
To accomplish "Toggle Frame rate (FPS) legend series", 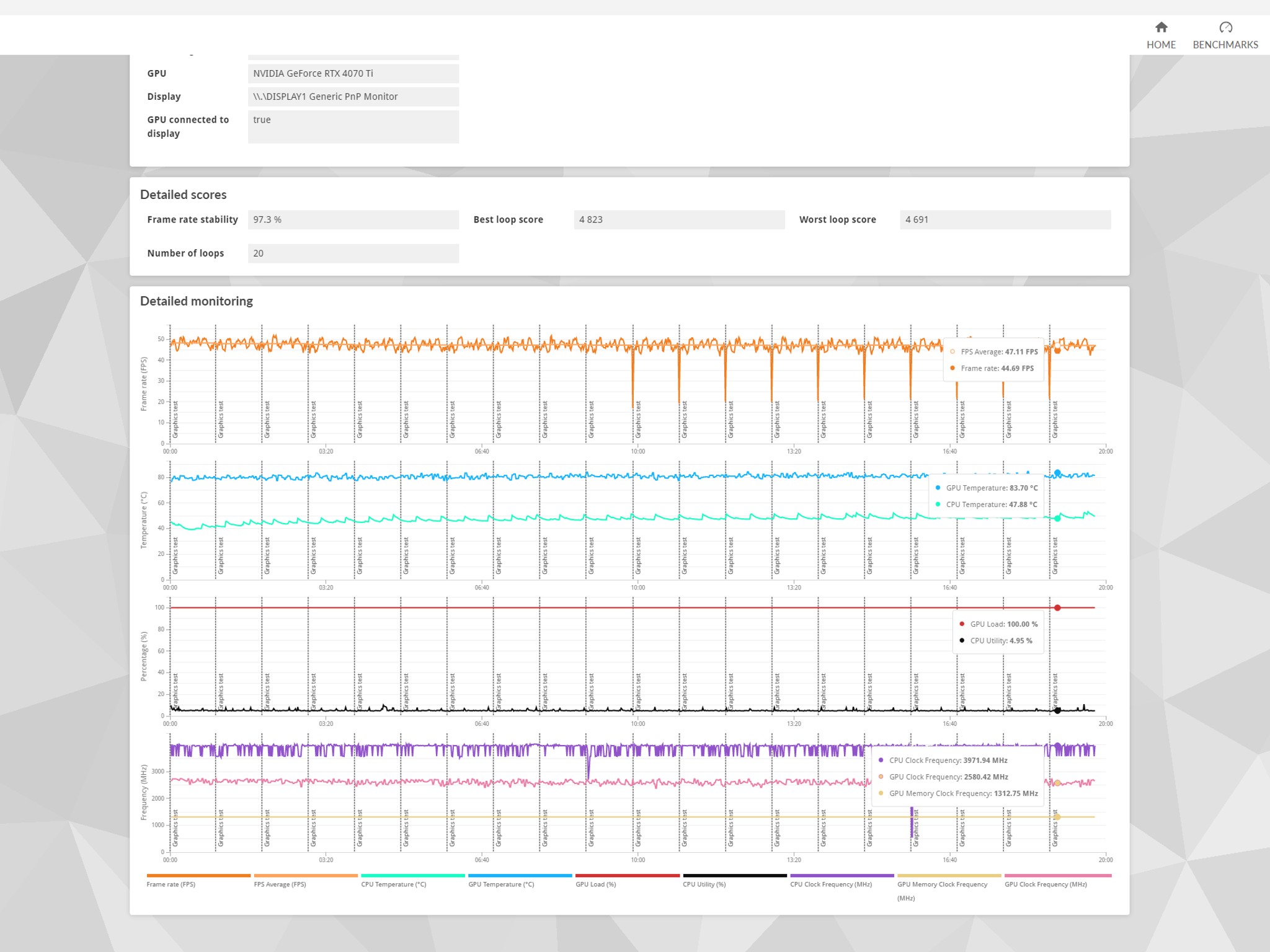I will coord(198,881).
